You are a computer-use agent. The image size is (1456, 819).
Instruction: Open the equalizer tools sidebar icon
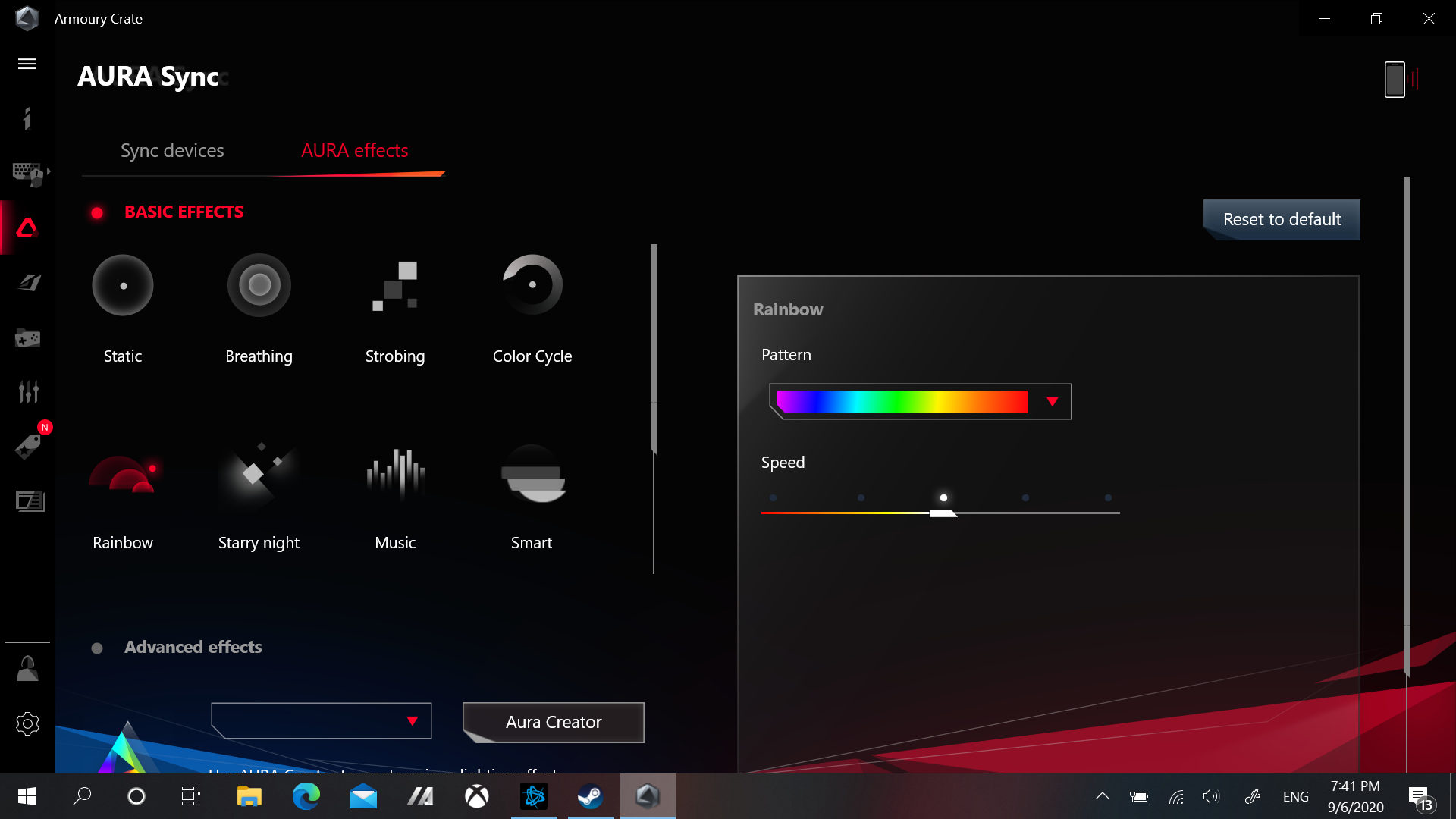pos(29,391)
